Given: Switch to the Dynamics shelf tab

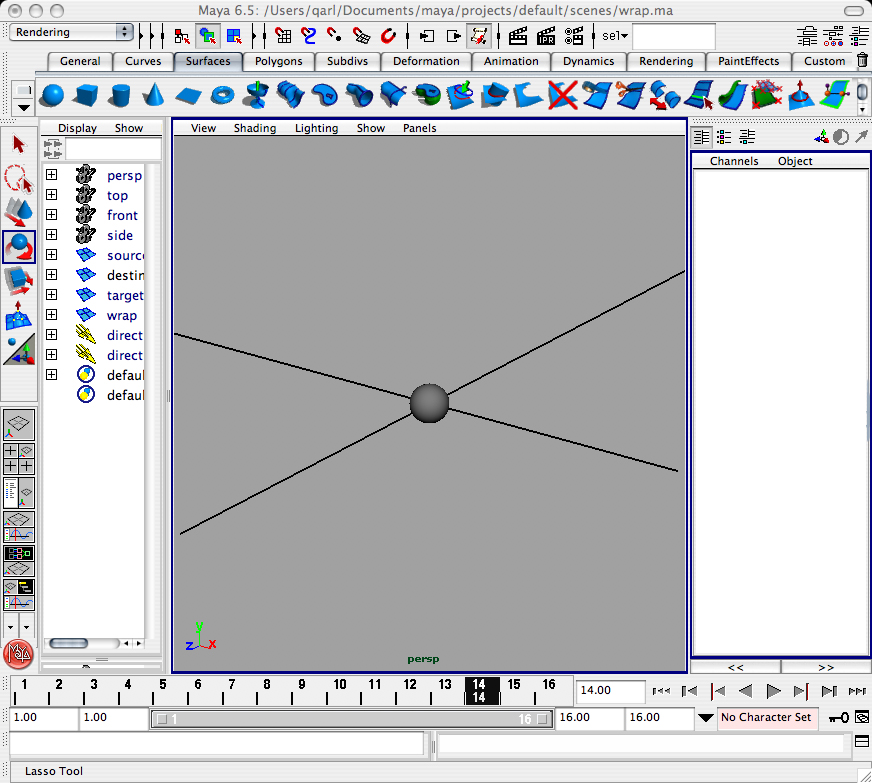Looking at the screenshot, I should coord(588,61).
